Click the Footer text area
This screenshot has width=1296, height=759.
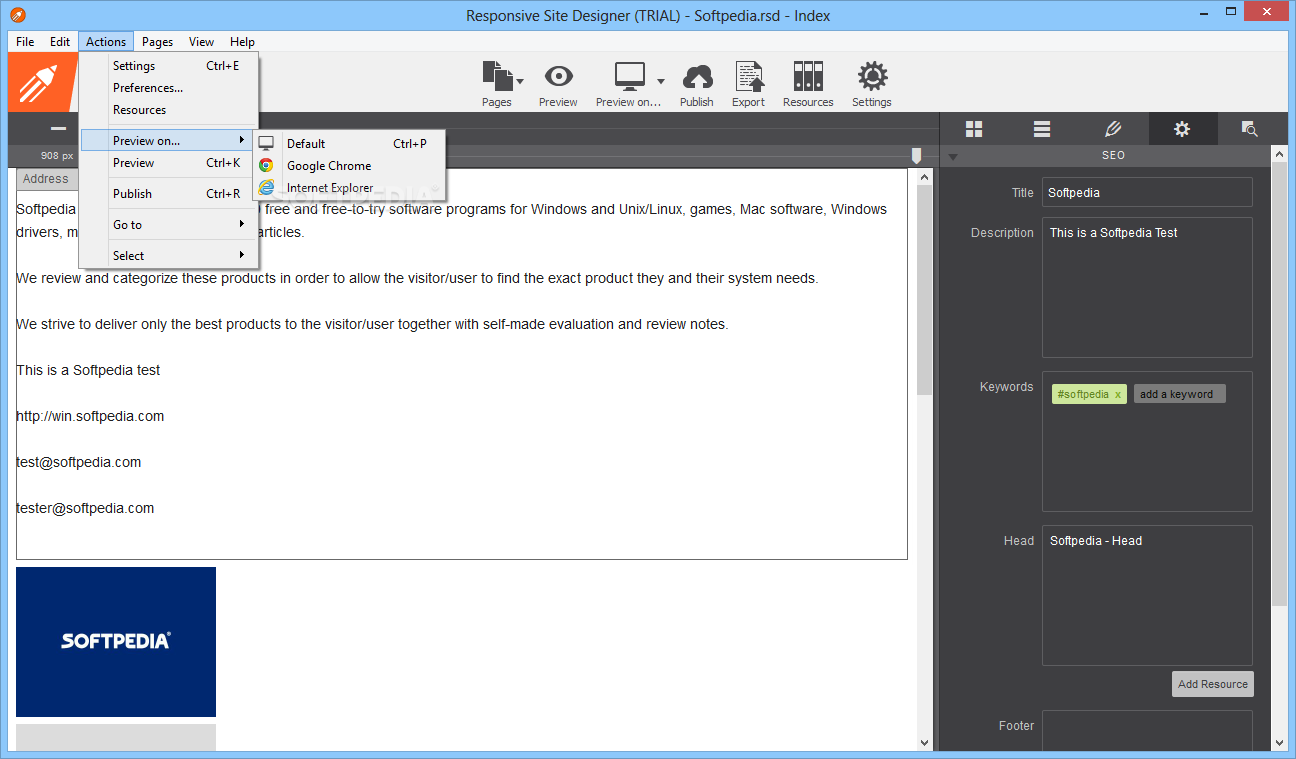pos(1147,730)
